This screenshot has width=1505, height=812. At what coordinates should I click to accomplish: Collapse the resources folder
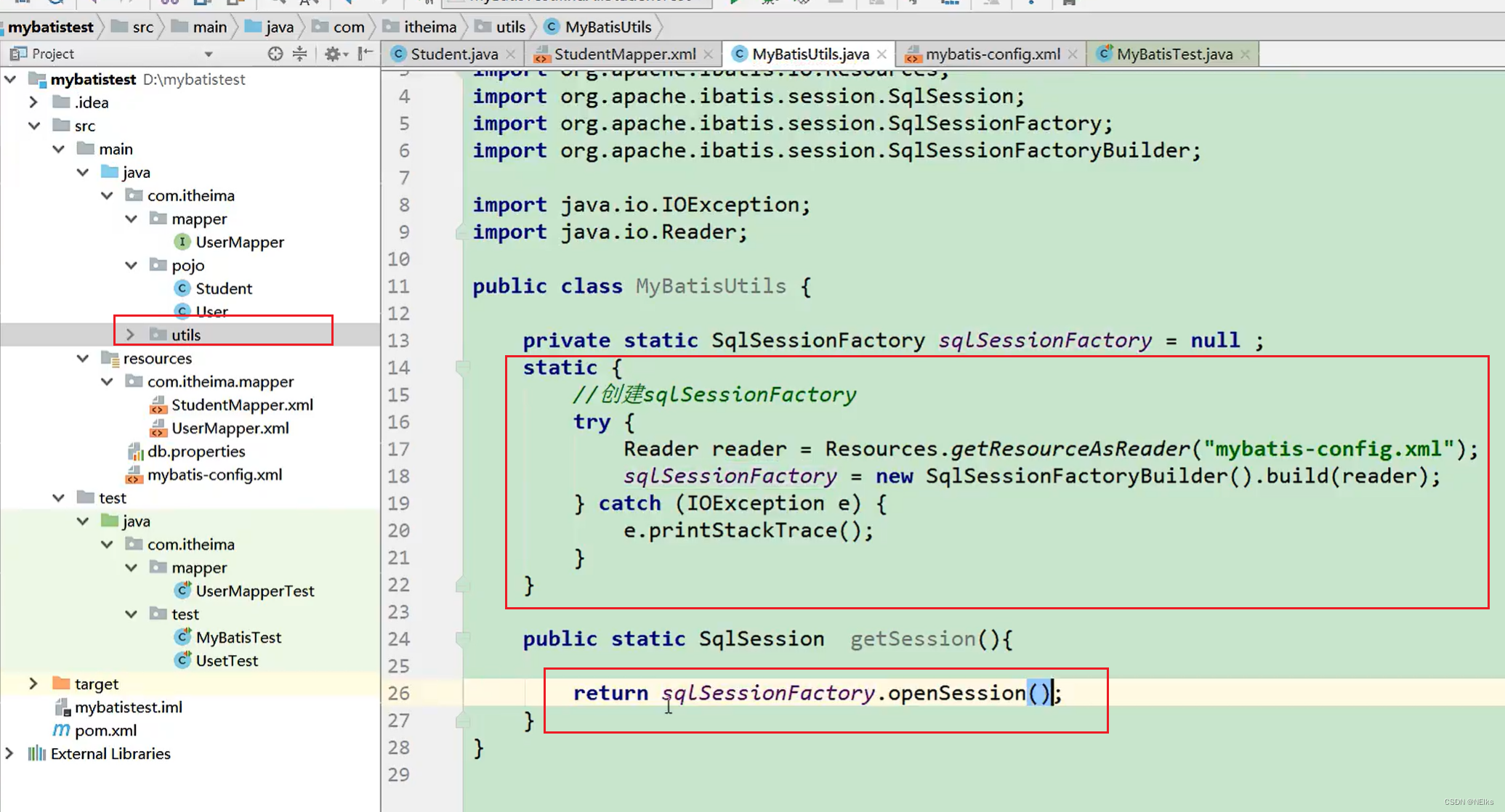(x=83, y=358)
